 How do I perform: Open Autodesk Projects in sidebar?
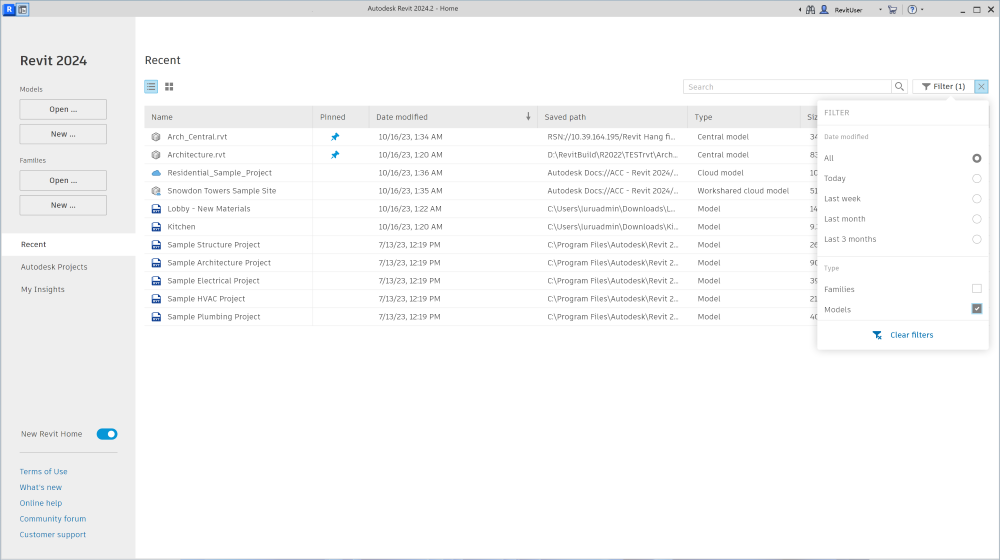[54, 267]
